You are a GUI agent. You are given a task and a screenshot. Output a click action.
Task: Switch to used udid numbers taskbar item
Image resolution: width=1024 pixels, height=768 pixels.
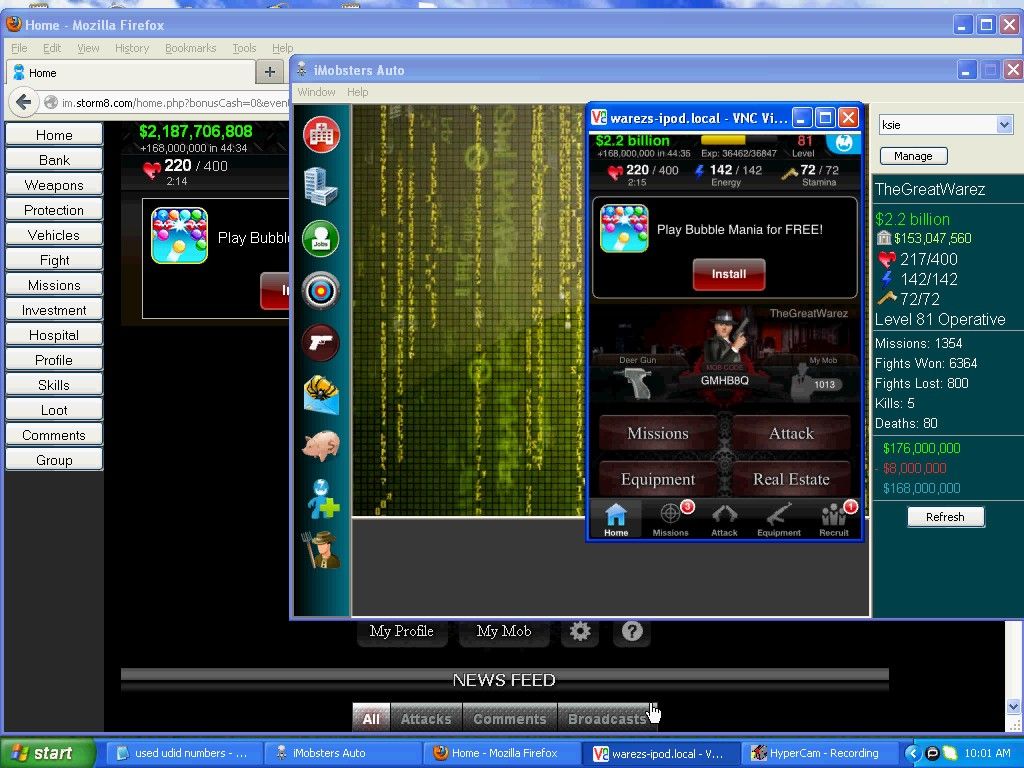[x=184, y=753]
